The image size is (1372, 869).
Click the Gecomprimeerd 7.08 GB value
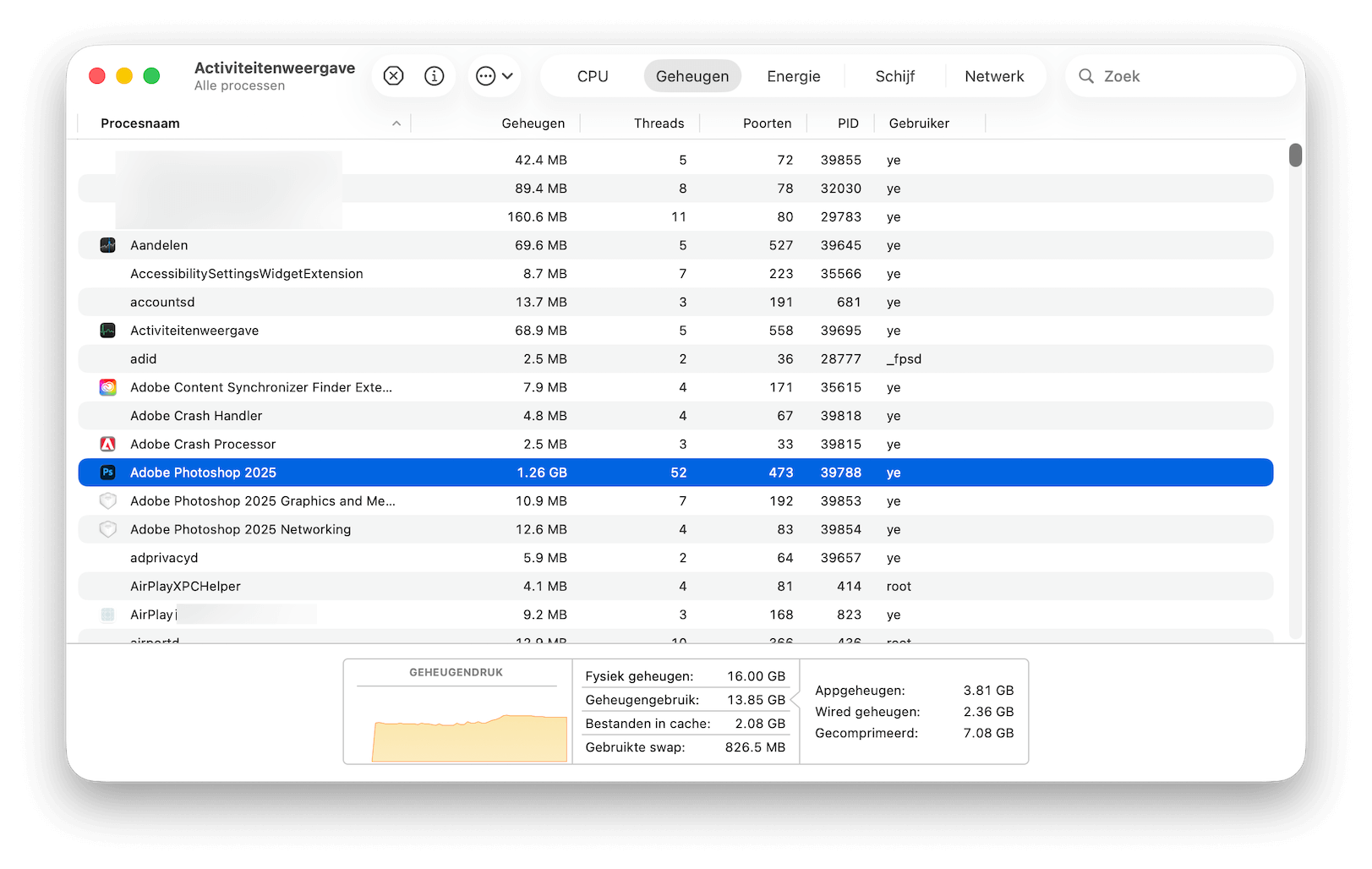pos(988,733)
